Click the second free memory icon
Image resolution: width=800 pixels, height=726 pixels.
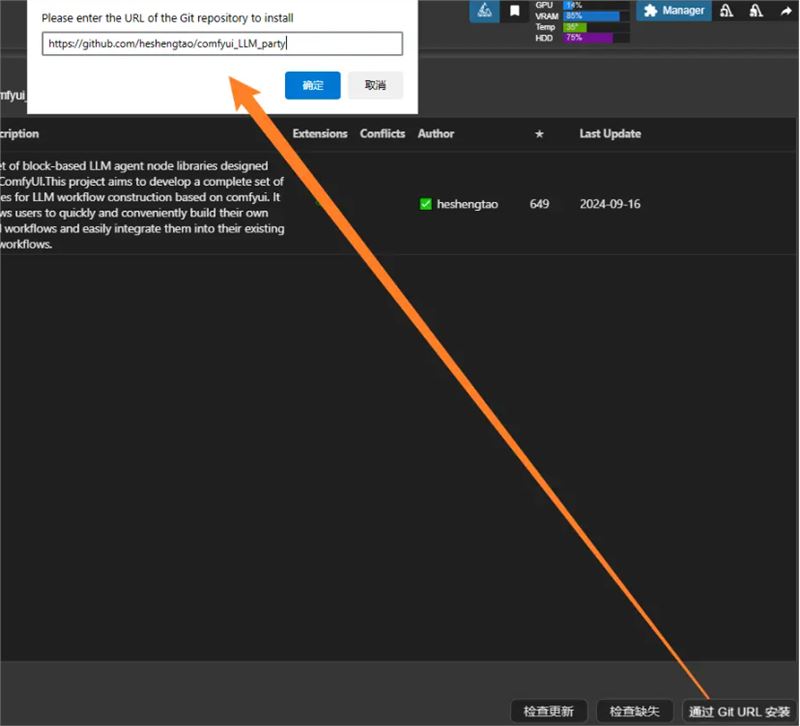pos(756,11)
